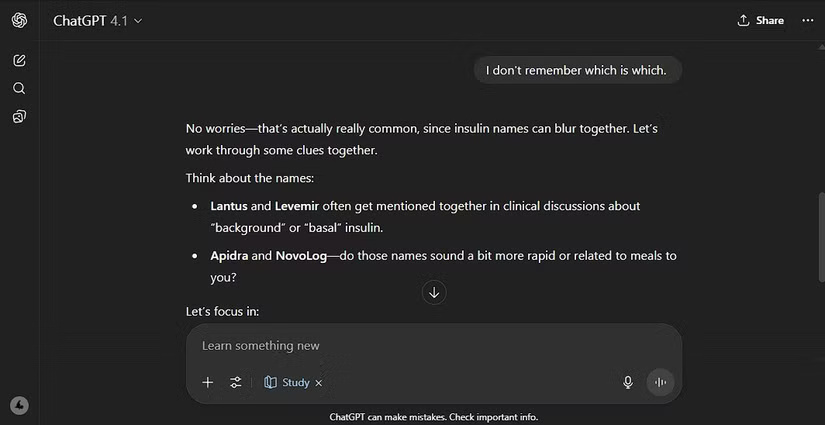This screenshot has height=425, width=825.
Task: Open the library icon in the sidebar
Action: pos(19,117)
